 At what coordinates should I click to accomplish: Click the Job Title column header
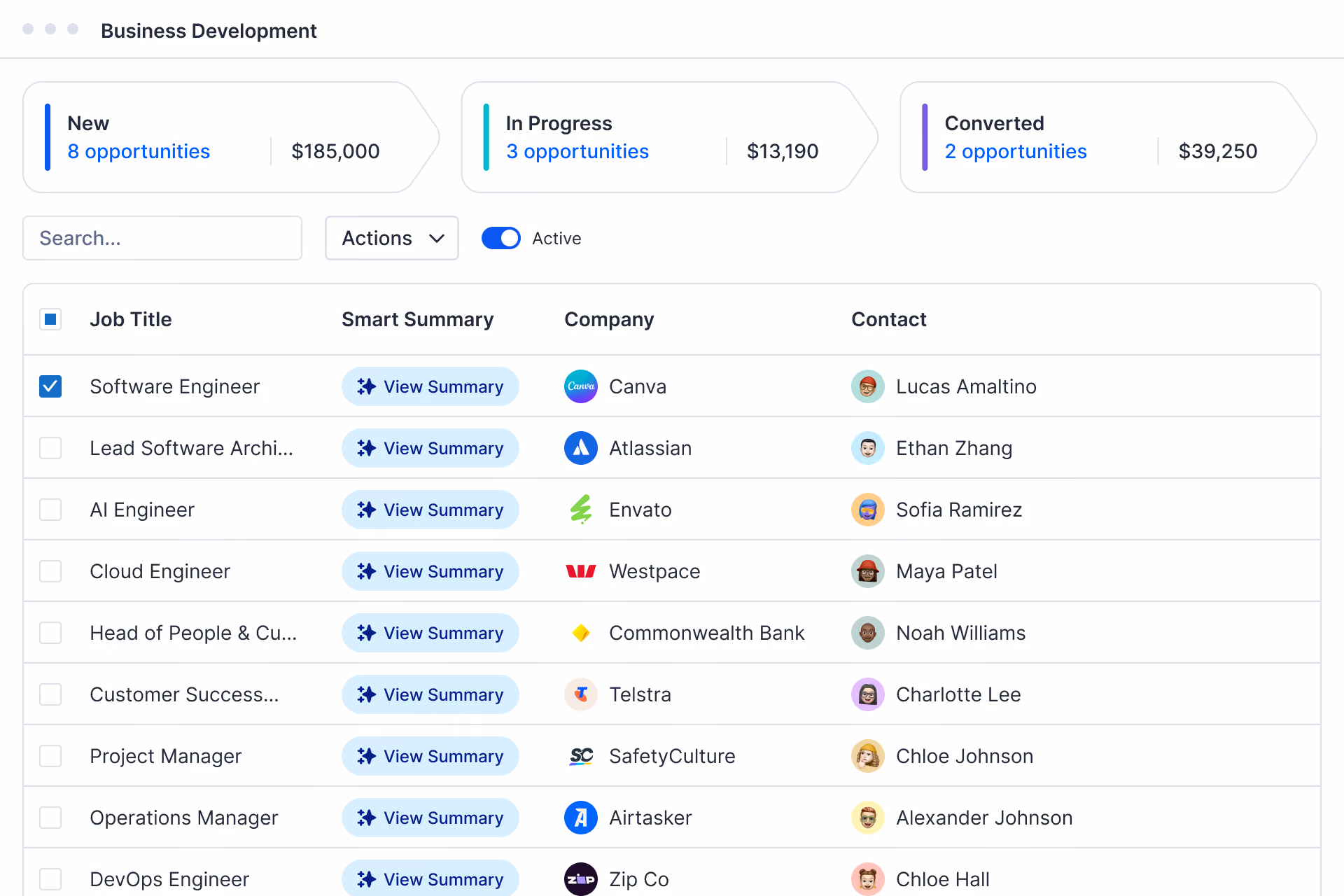pyautogui.click(x=130, y=319)
